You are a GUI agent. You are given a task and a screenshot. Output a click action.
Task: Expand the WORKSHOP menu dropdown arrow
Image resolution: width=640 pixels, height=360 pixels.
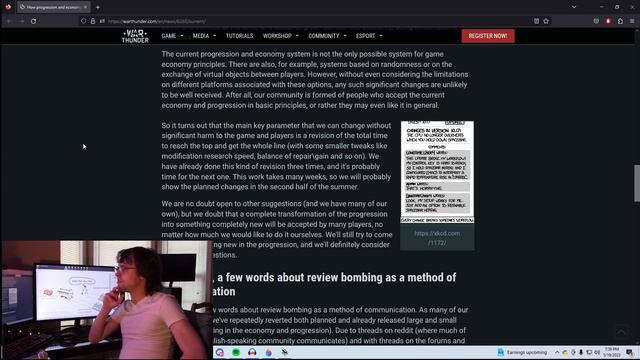(x=297, y=36)
